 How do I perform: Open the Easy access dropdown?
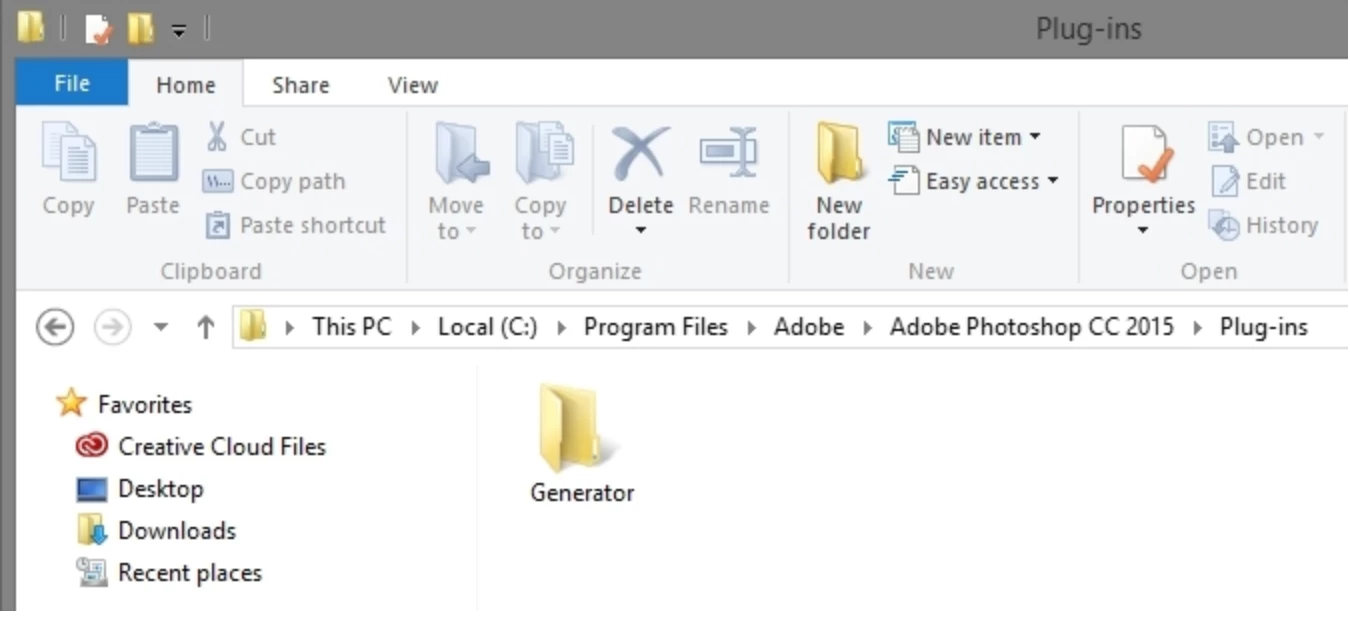pos(974,182)
